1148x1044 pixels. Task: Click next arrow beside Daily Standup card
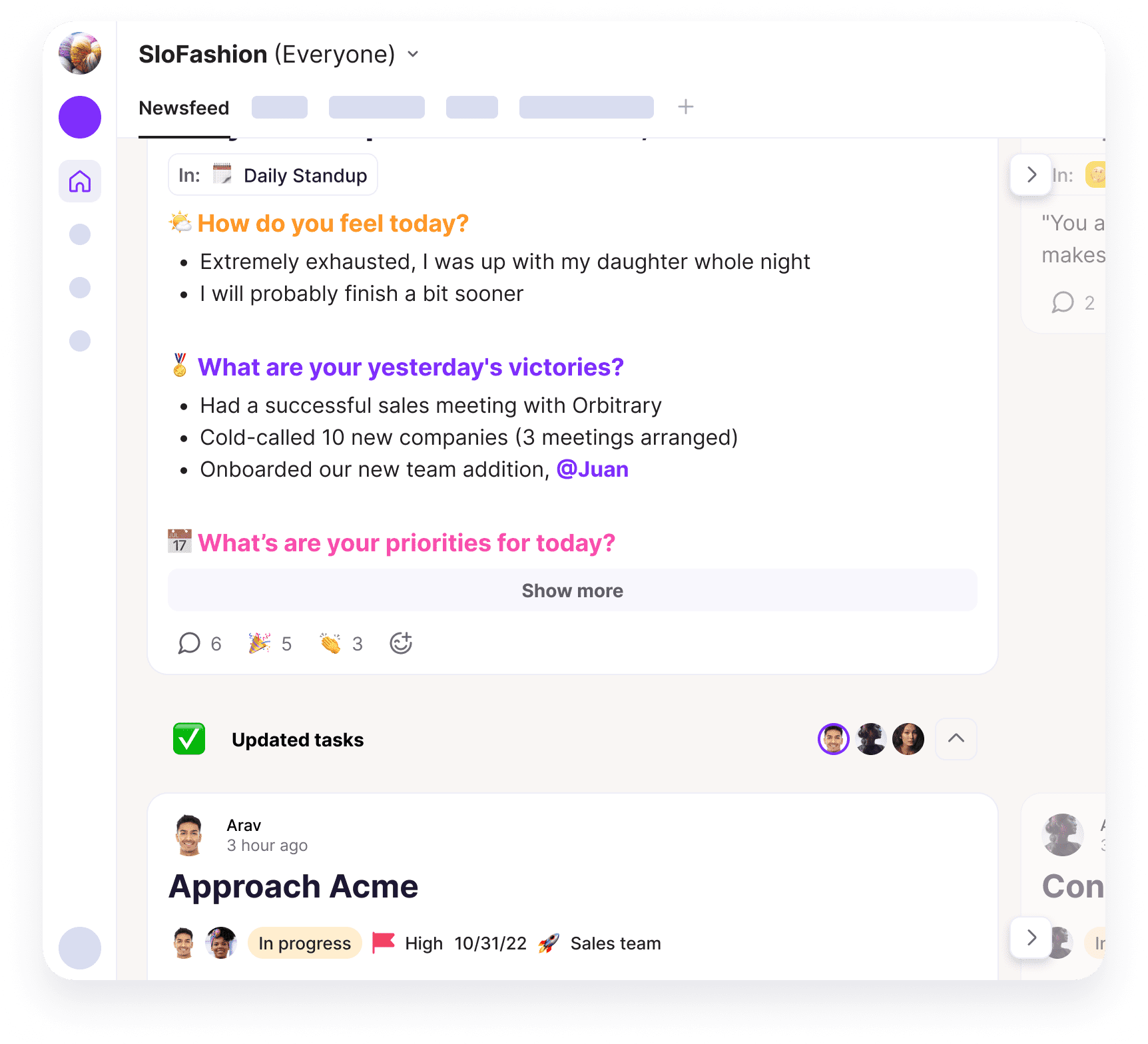point(1031,174)
